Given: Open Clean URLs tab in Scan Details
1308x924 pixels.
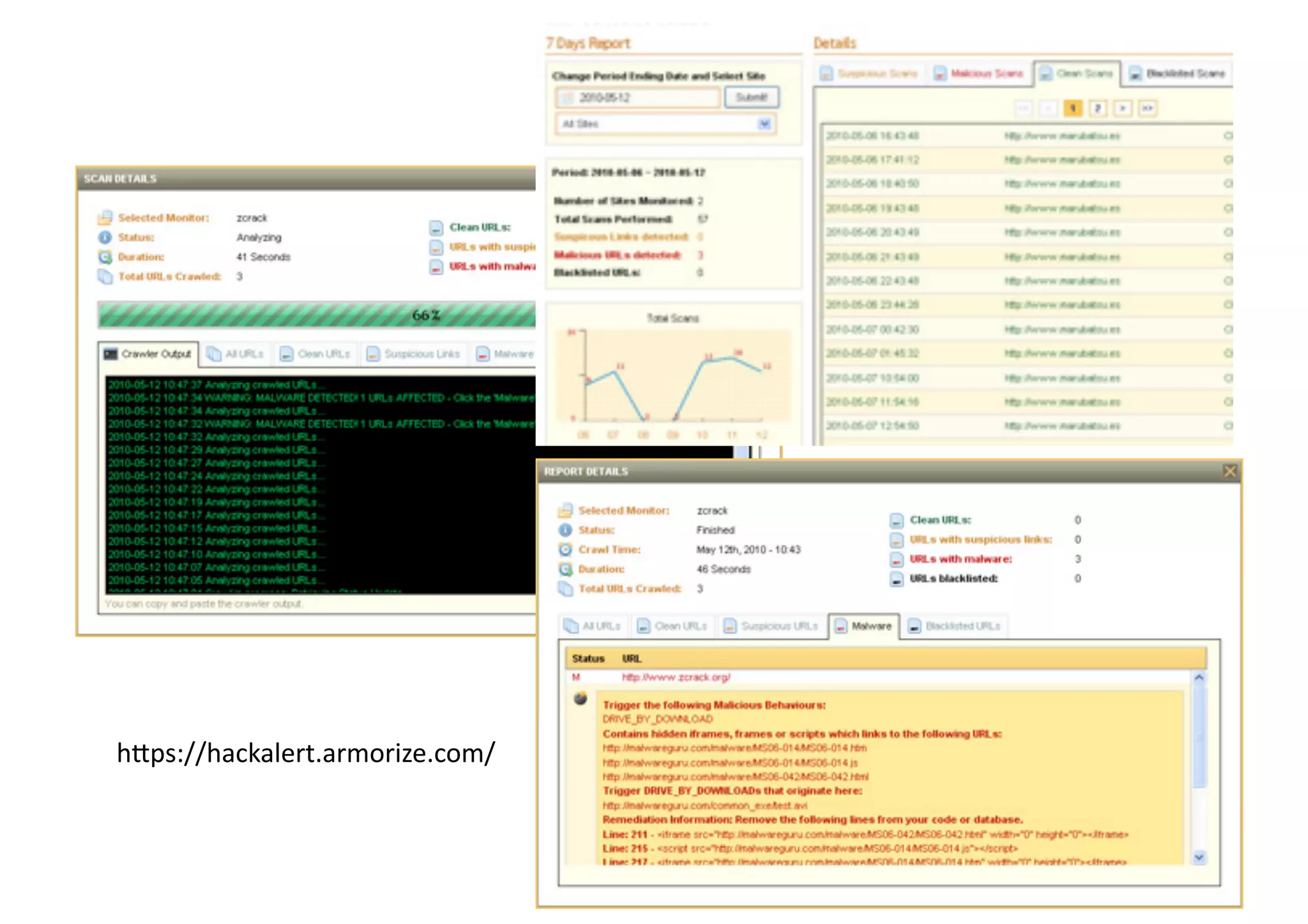Looking at the screenshot, I should (x=316, y=354).
